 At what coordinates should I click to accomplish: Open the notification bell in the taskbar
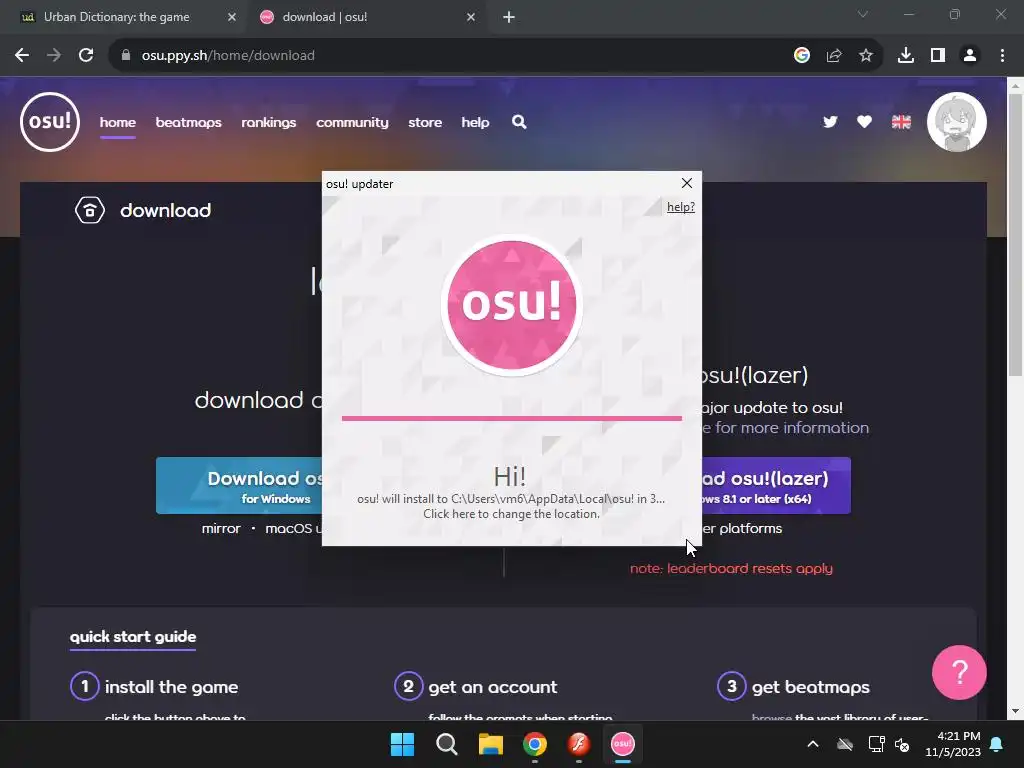997,744
